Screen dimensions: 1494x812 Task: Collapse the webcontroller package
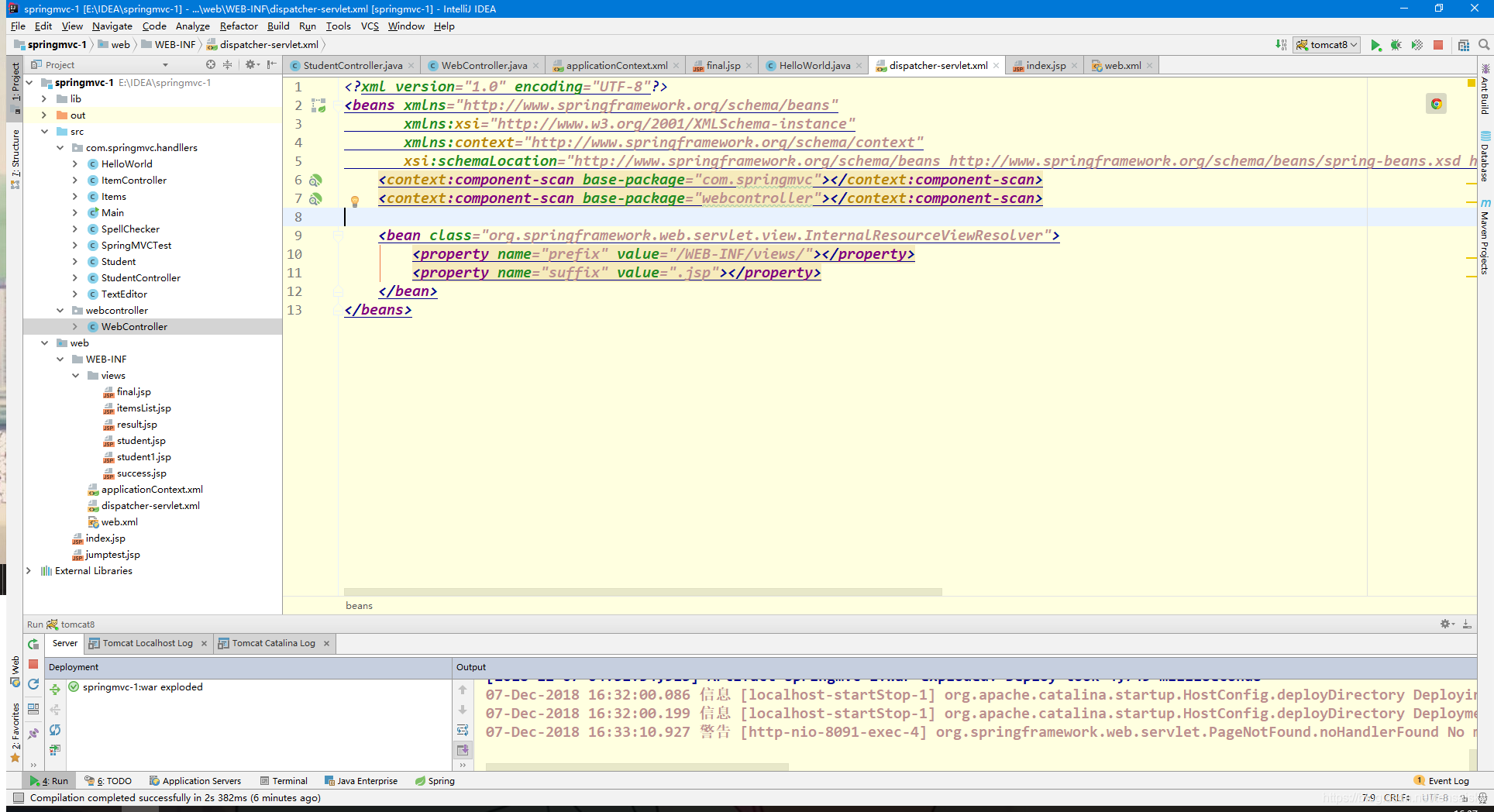[60, 310]
